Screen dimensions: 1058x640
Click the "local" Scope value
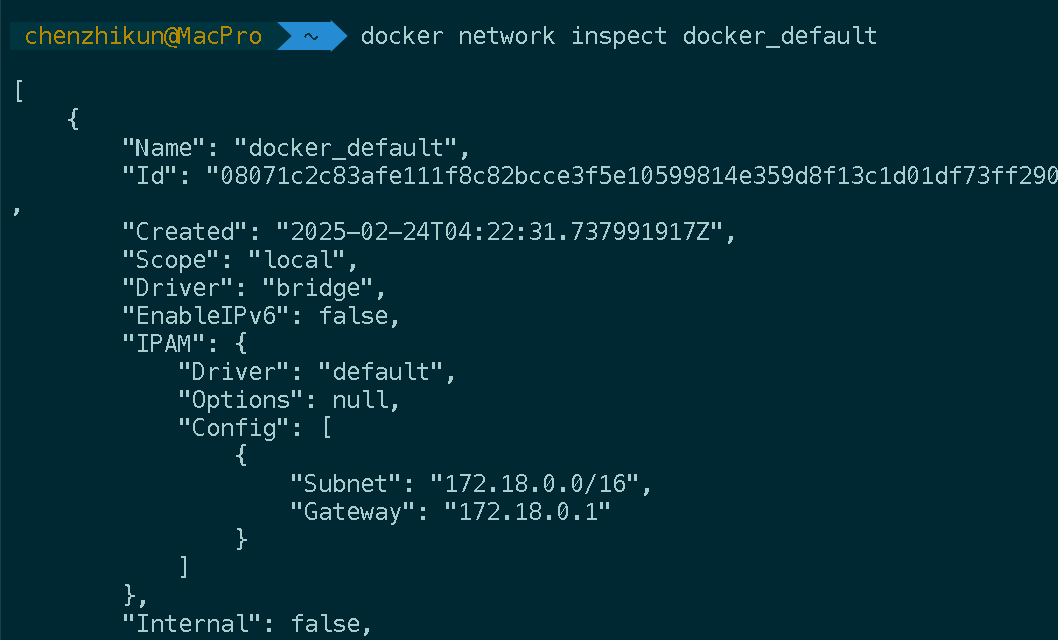pyautogui.click(x=296, y=260)
